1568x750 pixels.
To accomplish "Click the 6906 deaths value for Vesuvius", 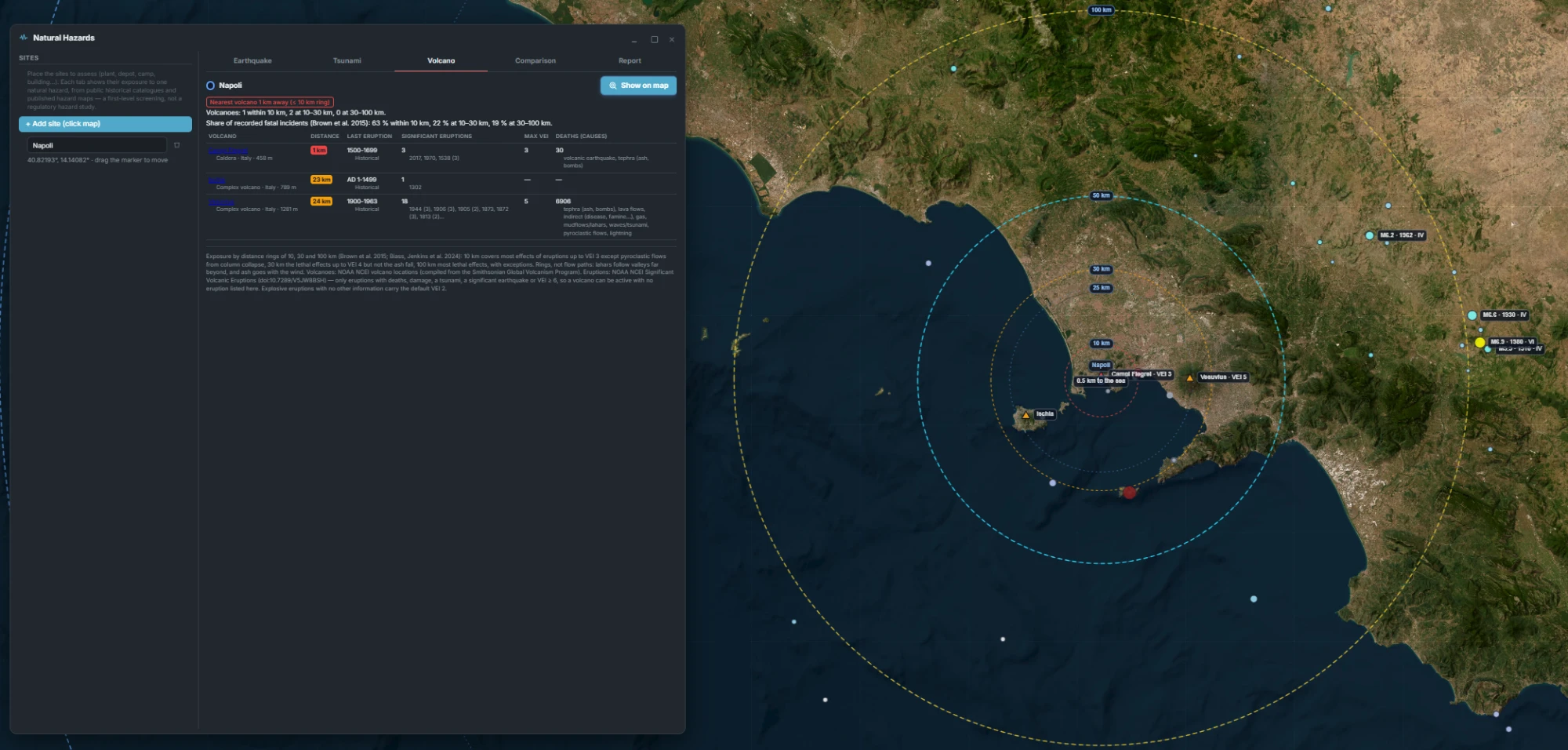I will [x=563, y=202].
